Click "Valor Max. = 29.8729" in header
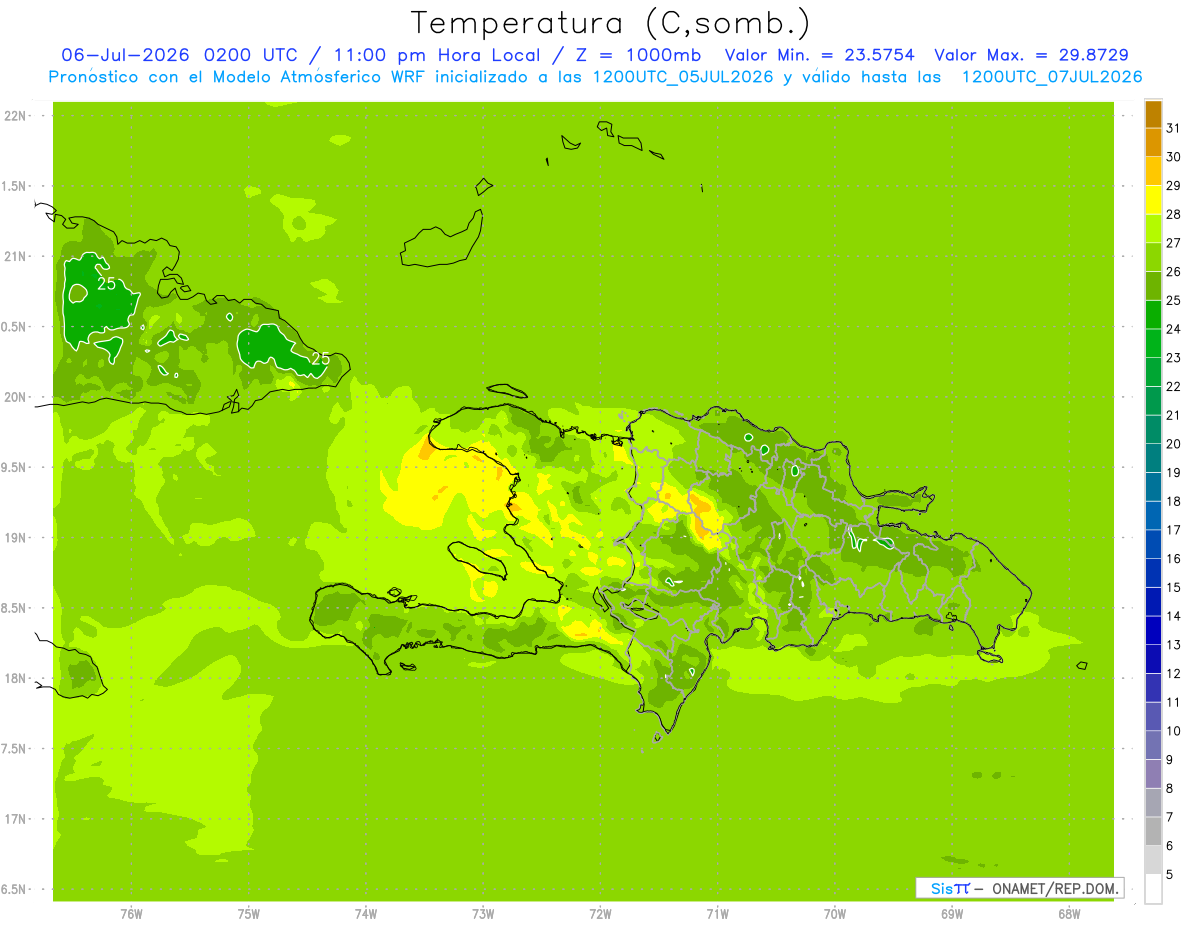The image size is (1200, 927). (x=1033, y=55)
